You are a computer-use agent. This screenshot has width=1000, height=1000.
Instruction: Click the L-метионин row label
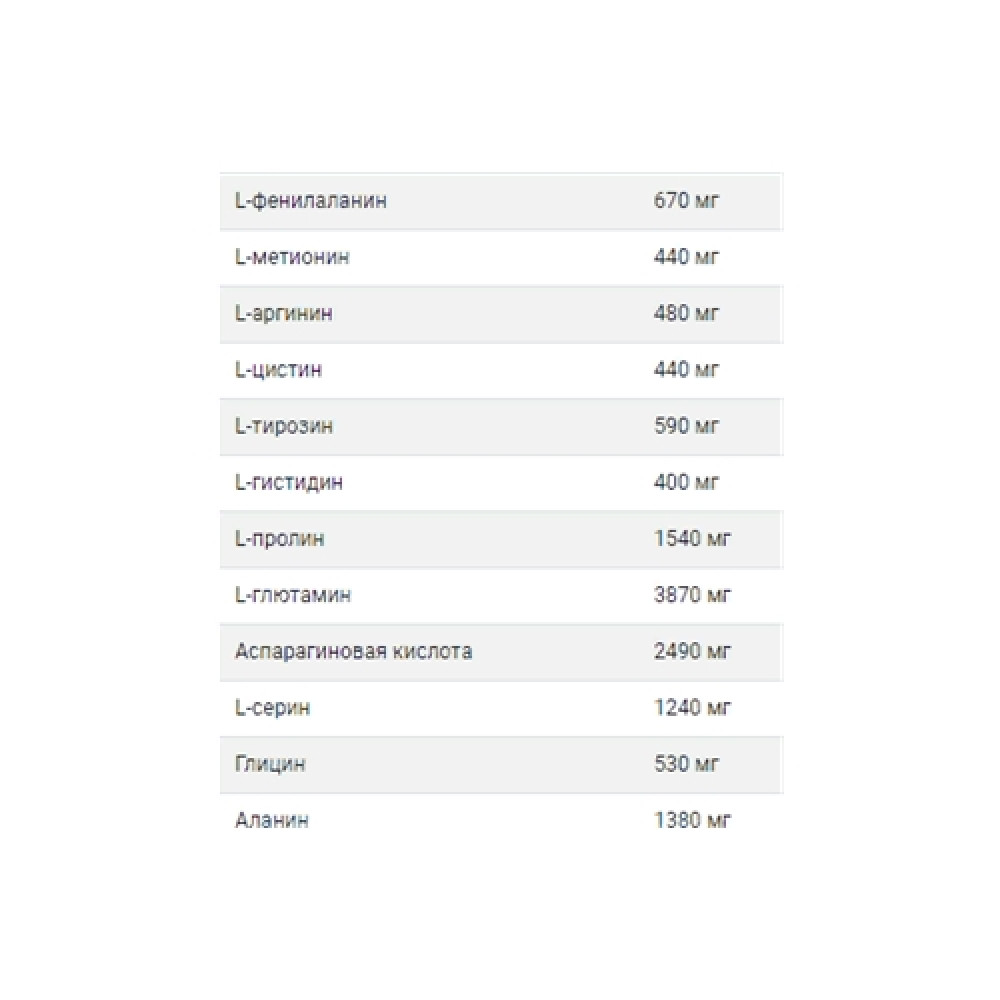(292, 256)
